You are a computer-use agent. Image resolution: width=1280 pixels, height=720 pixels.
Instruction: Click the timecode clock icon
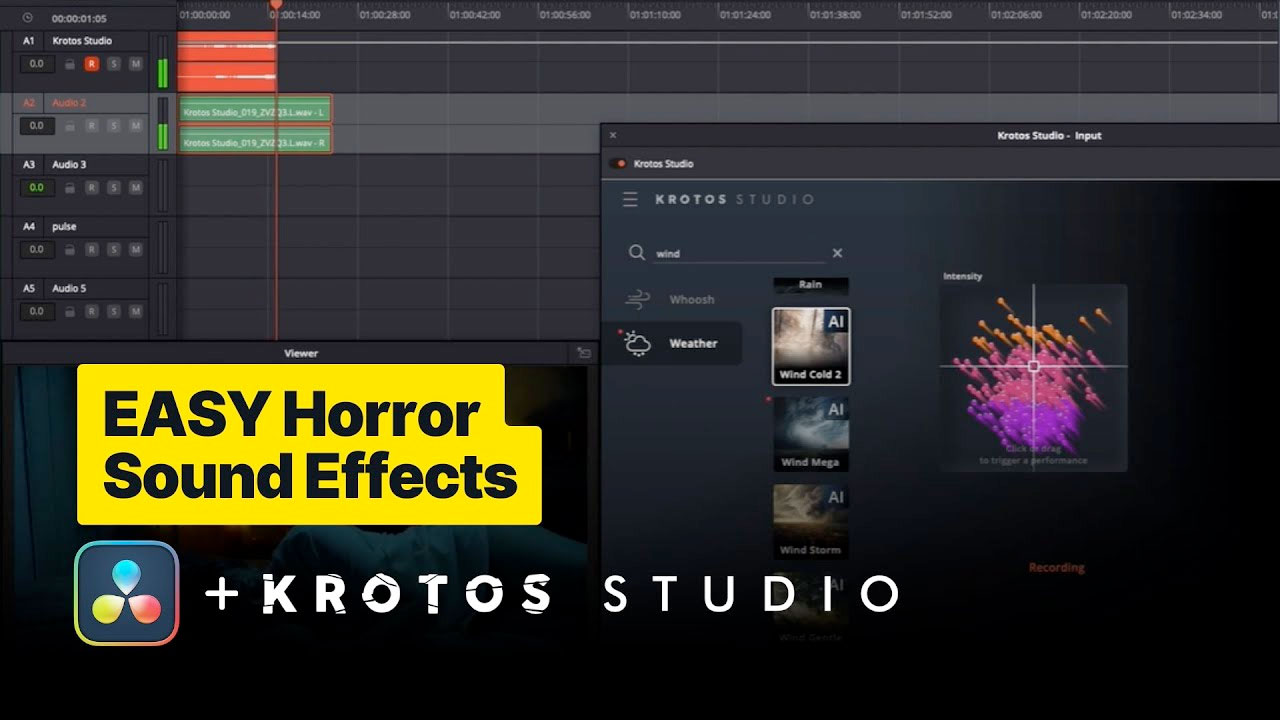[27, 18]
